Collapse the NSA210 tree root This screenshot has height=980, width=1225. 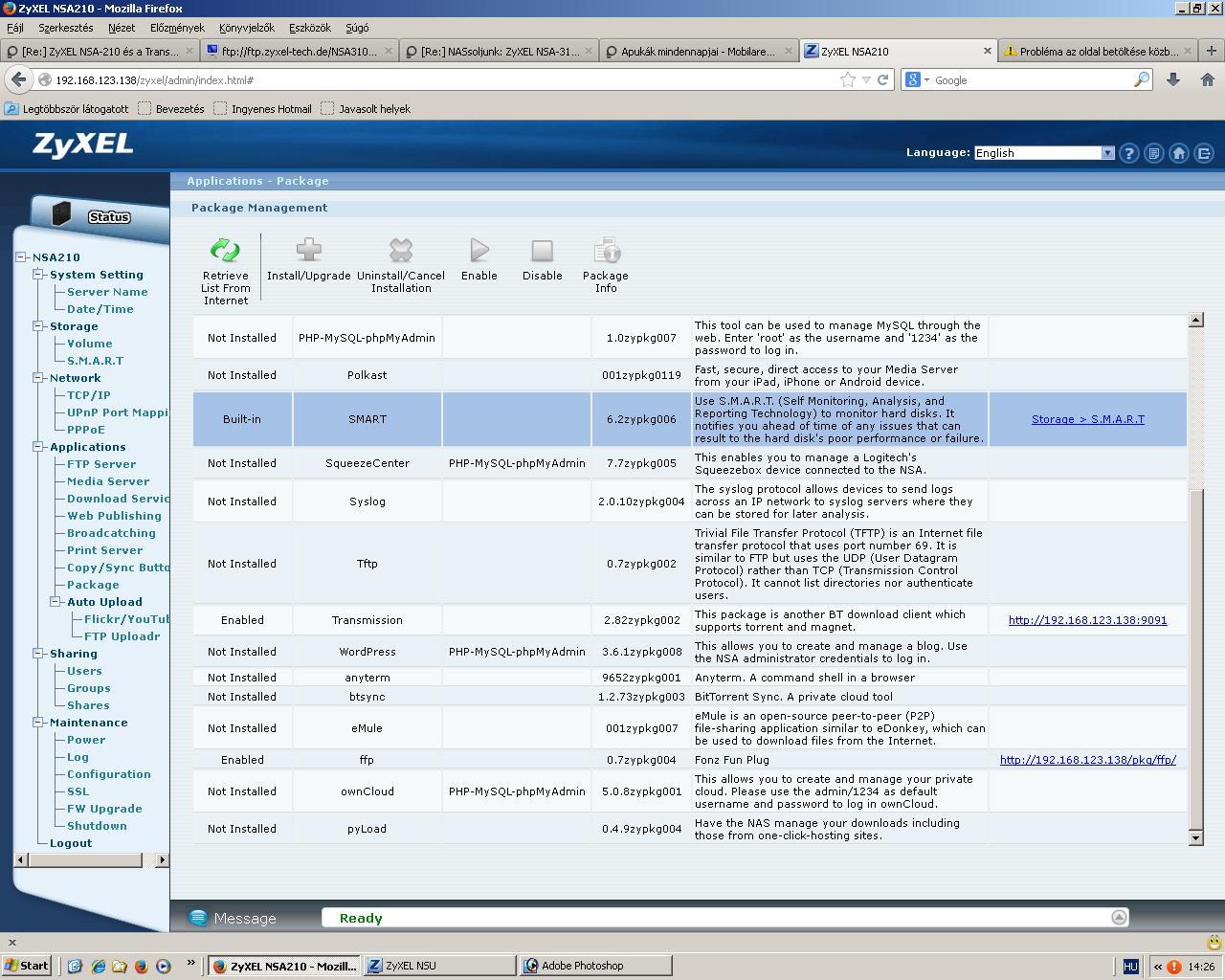[x=22, y=257]
